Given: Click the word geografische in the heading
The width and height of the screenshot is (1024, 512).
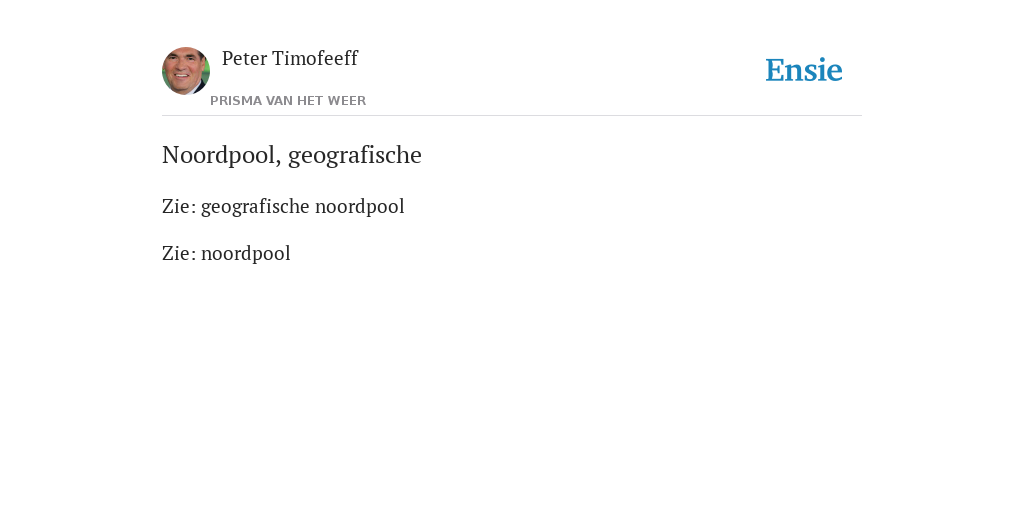Looking at the screenshot, I should coord(355,156).
